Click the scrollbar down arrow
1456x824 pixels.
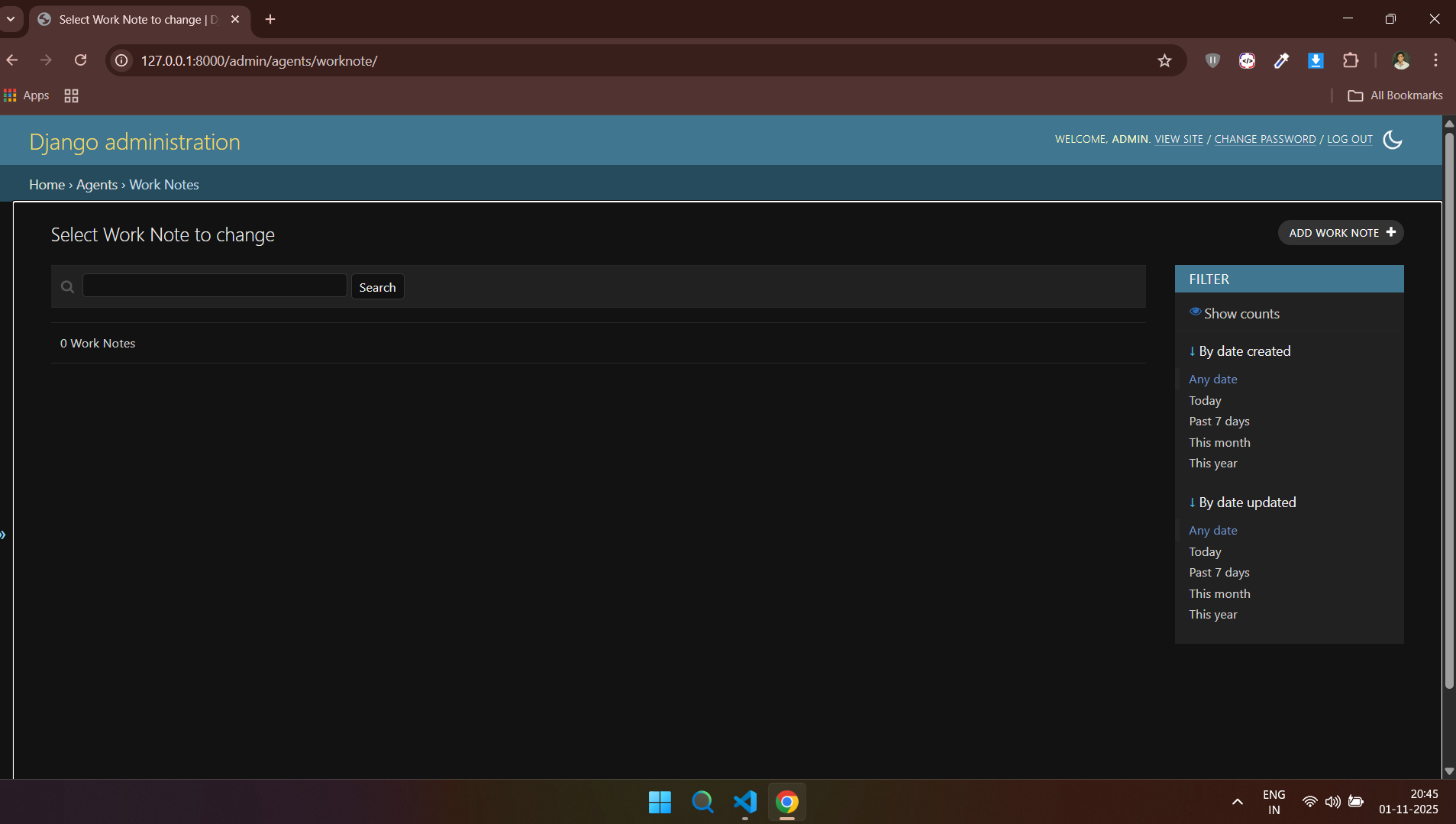pyautogui.click(x=1449, y=771)
